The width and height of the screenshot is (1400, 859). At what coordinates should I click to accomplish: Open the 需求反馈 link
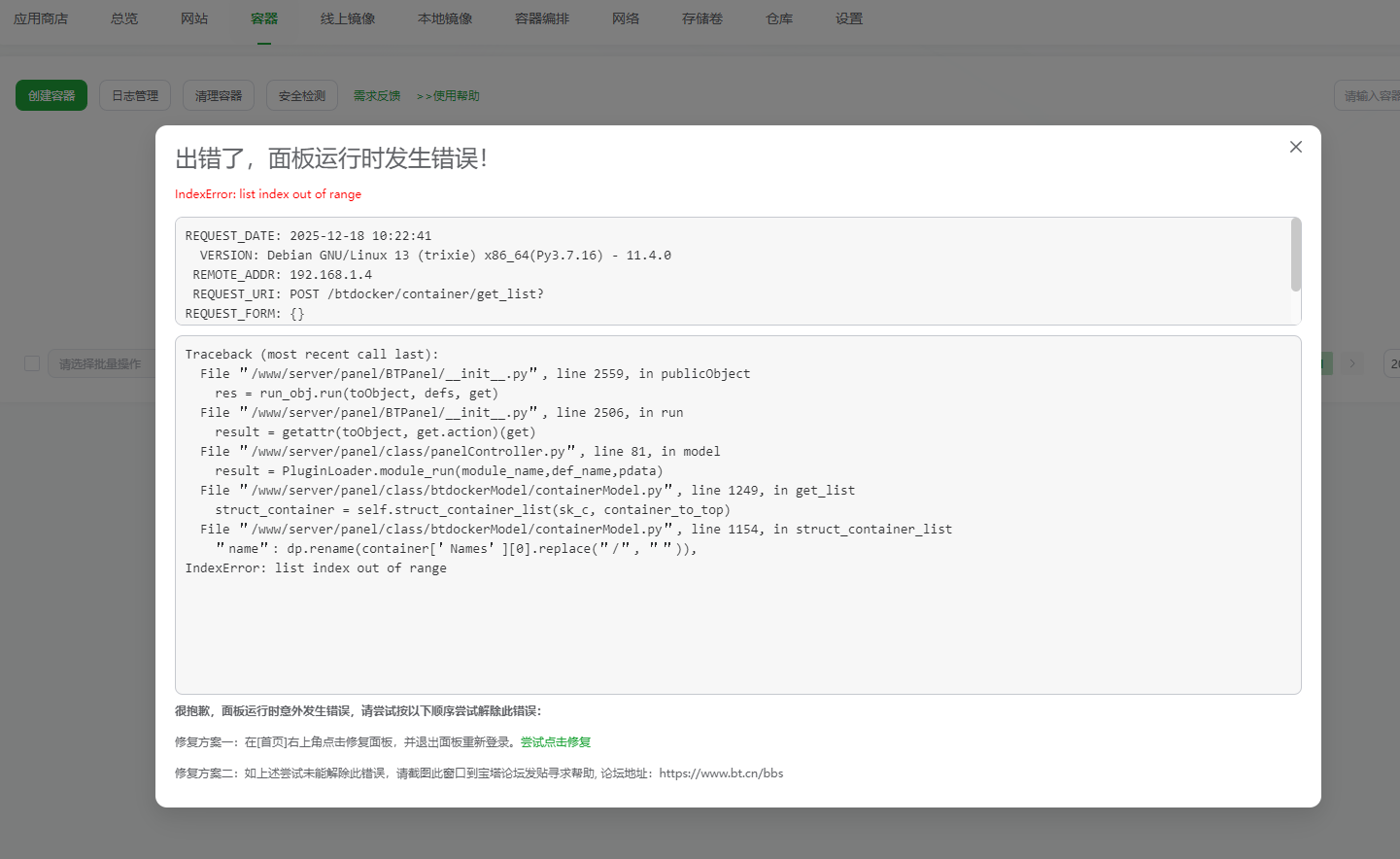[x=377, y=94]
